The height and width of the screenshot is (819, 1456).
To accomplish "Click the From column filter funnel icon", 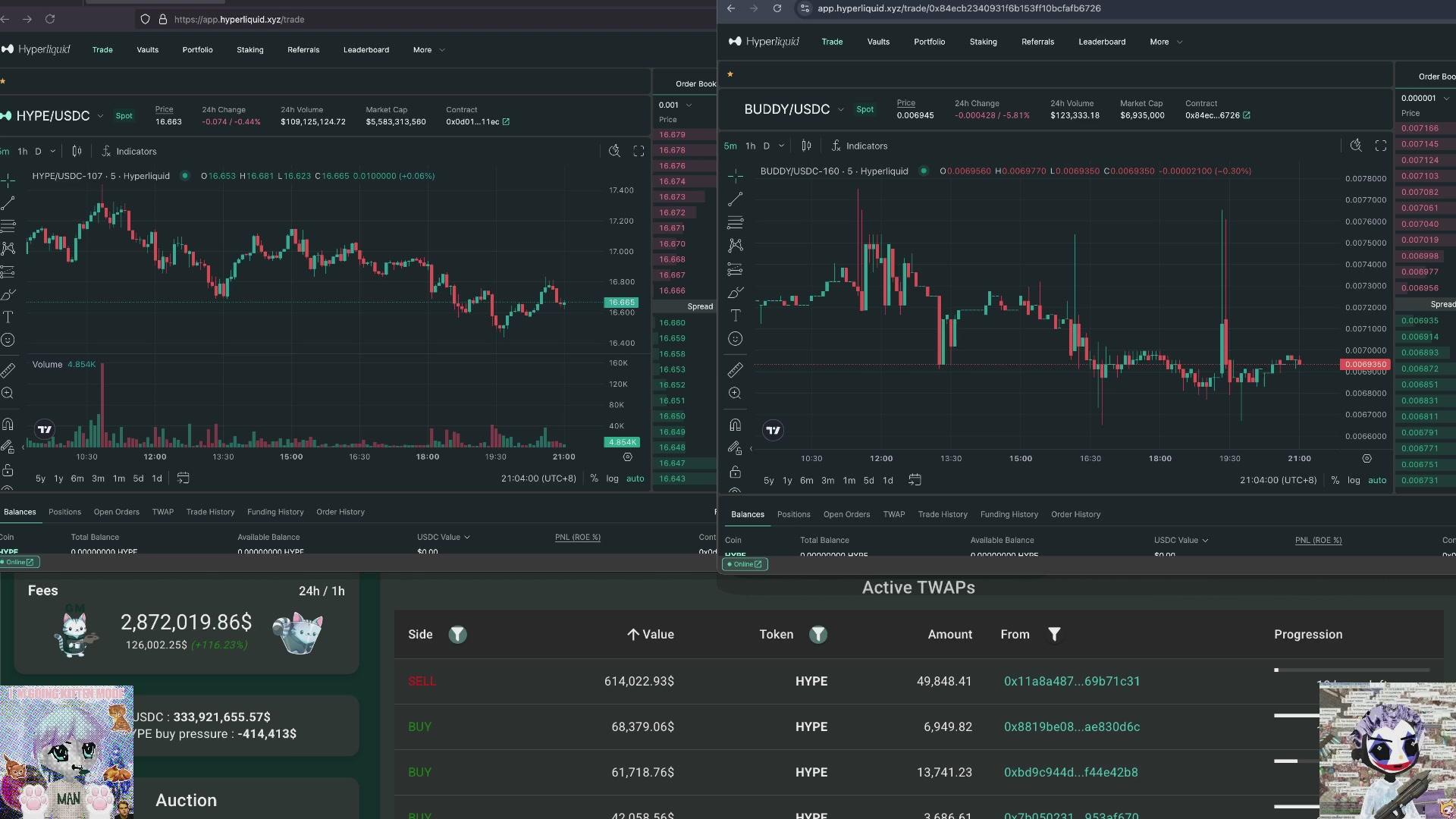I will (1054, 635).
